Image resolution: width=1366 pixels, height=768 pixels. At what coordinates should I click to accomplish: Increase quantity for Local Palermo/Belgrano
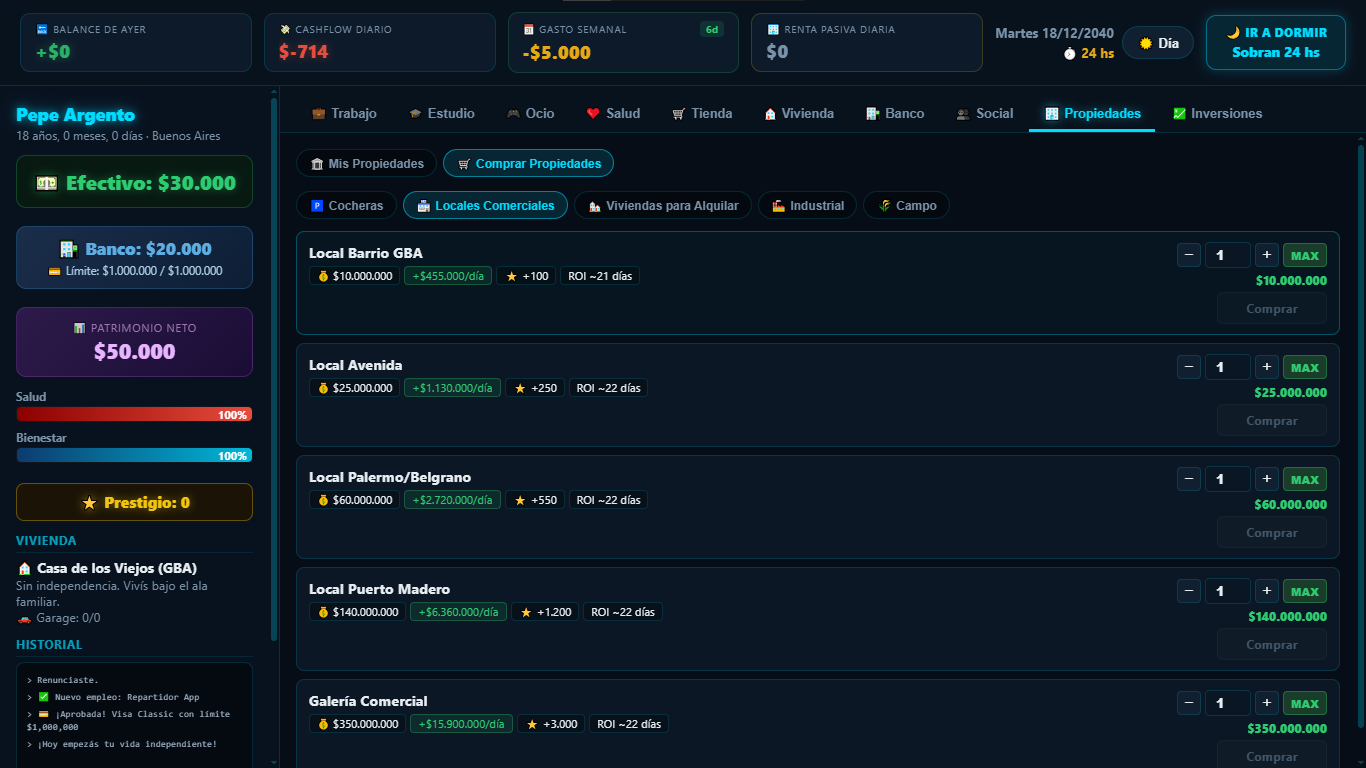(1266, 479)
